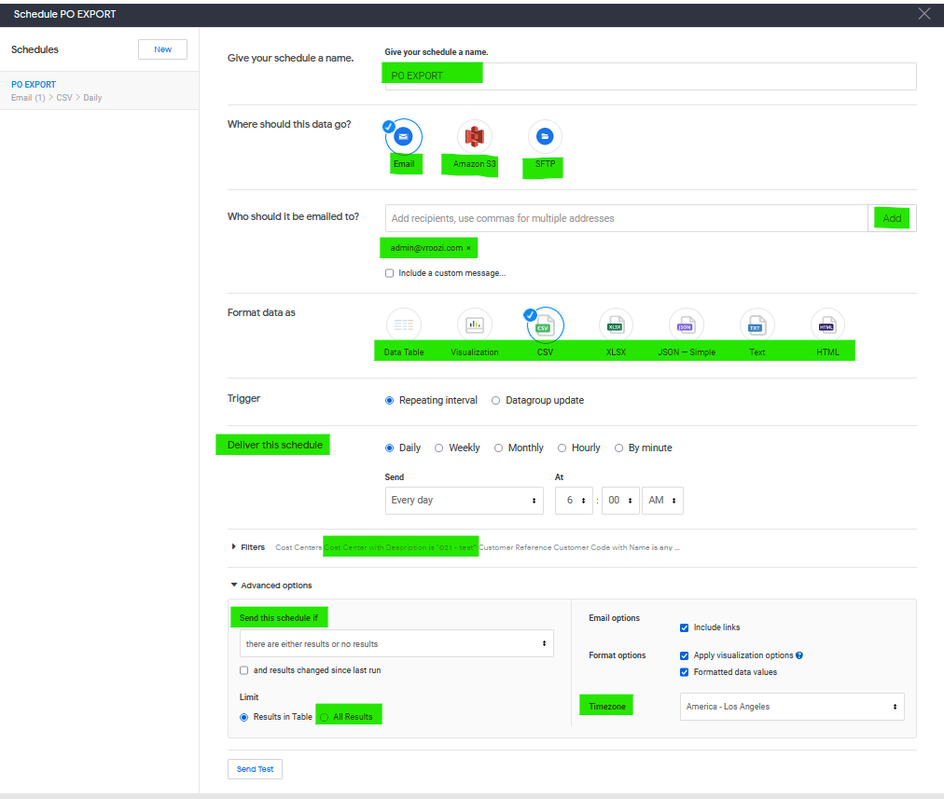The image size is (944, 799).
Task: Select the Datagroup update trigger option
Action: pyautogui.click(x=495, y=400)
